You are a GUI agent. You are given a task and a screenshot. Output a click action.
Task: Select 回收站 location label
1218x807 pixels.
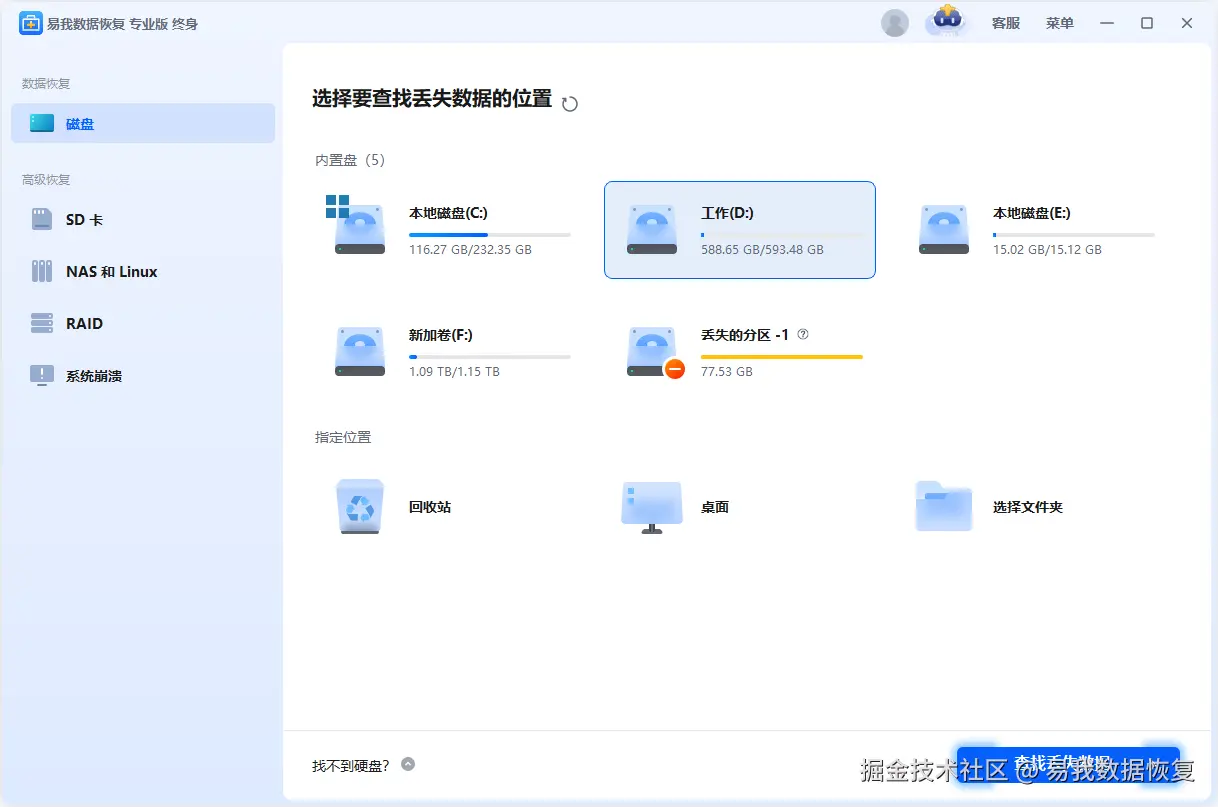click(x=430, y=507)
